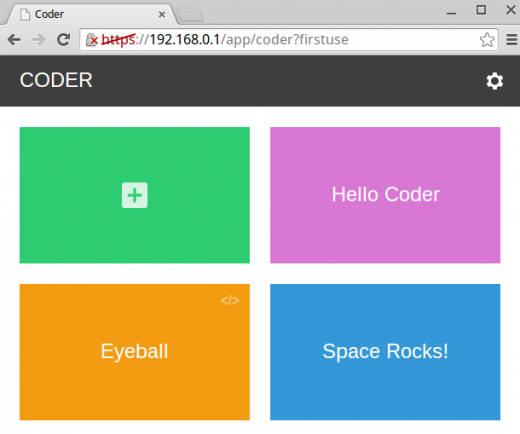Close the Coder browser tab
This screenshot has width=520, height=434.
(162, 14)
